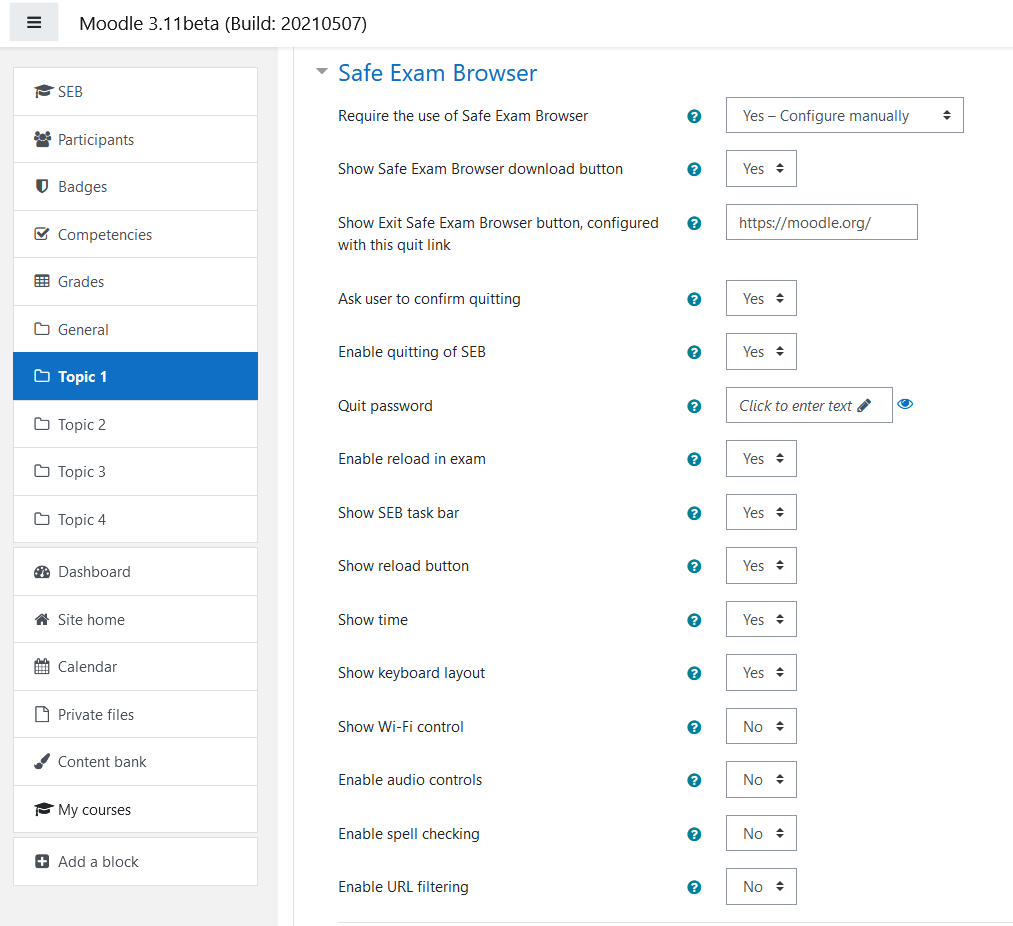Collapse the Safe Exam Browser section triangle
This screenshot has height=926, width=1013.
pos(322,71)
